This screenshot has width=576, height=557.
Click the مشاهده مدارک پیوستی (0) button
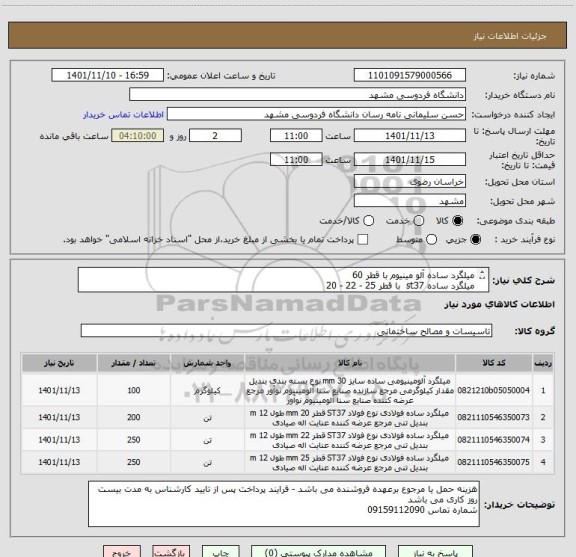tap(318, 551)
